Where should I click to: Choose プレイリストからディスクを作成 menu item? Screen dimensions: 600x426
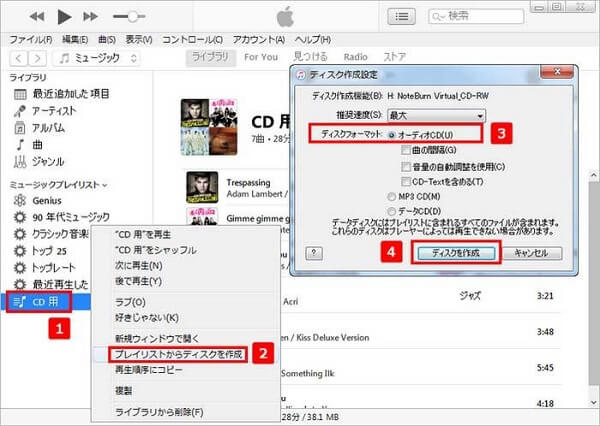178,354
